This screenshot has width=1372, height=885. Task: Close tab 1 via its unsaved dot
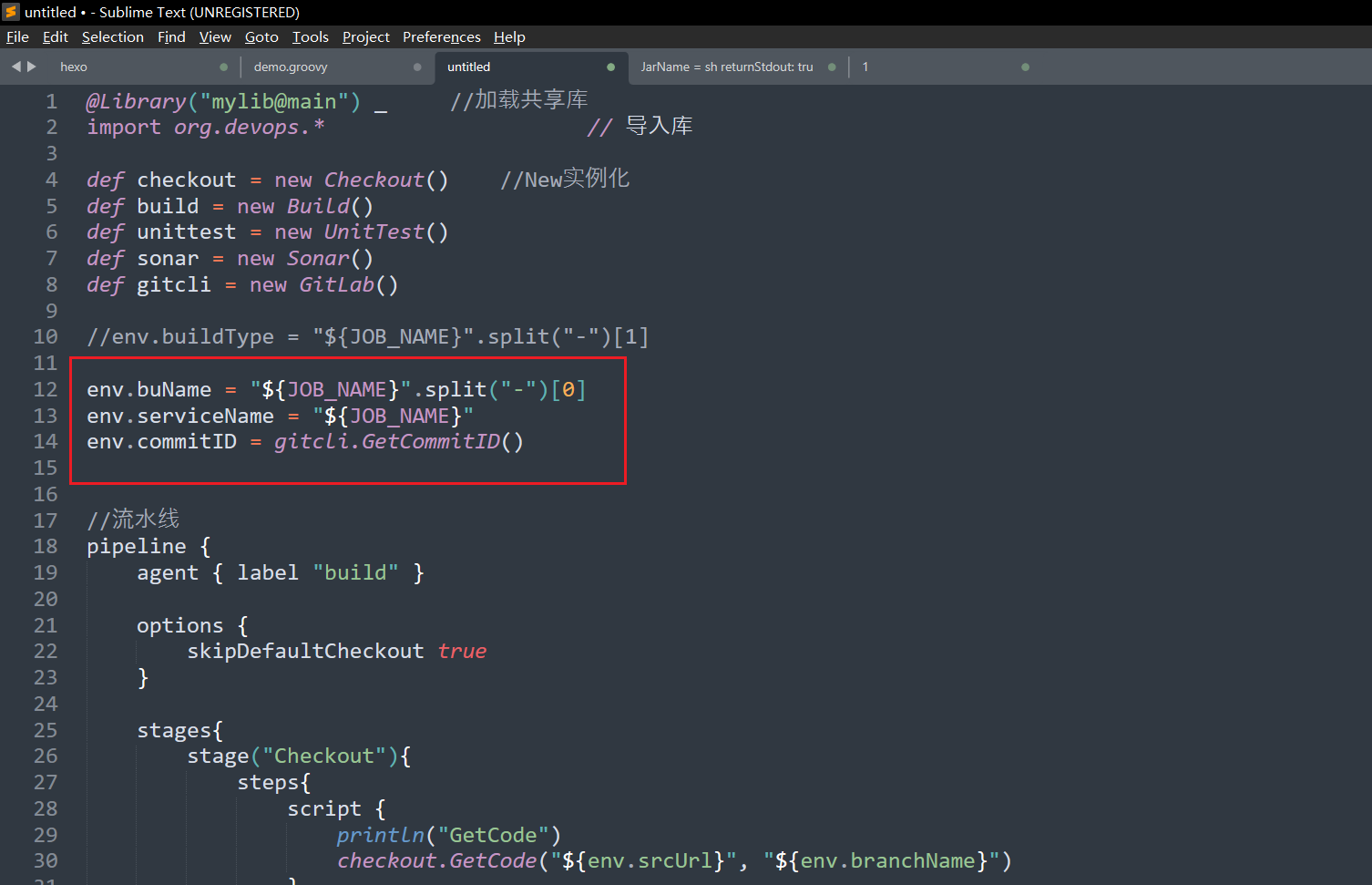[1025, 67]
